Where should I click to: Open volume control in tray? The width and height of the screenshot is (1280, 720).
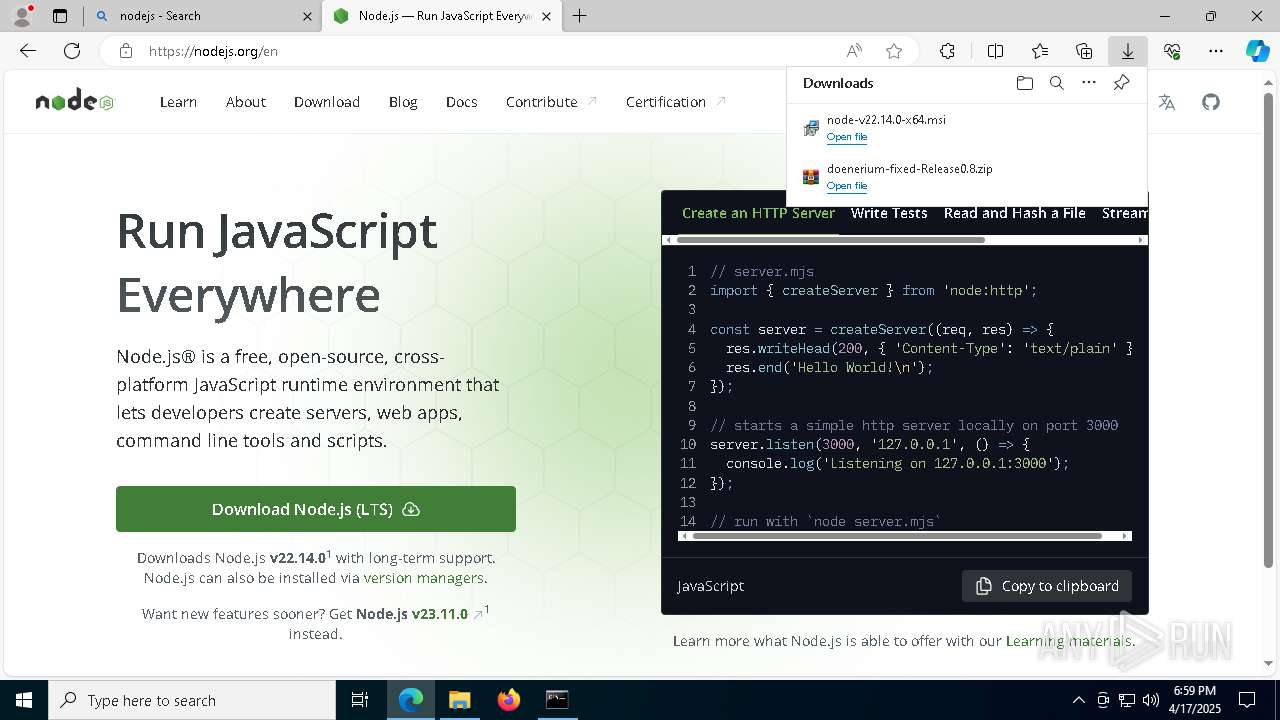pos(1150,700)
